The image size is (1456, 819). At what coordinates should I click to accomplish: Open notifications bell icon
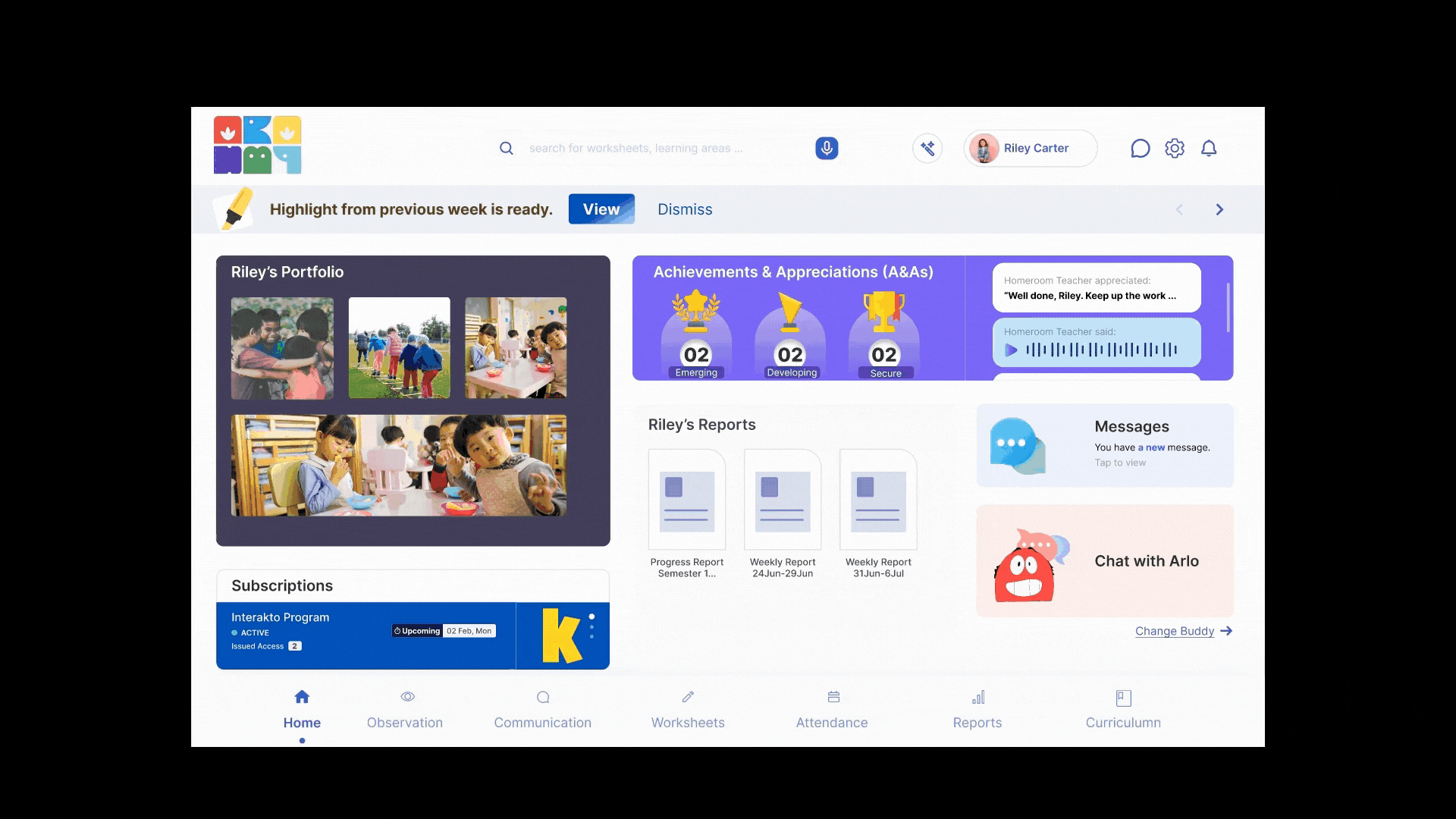coord(1209,148)
